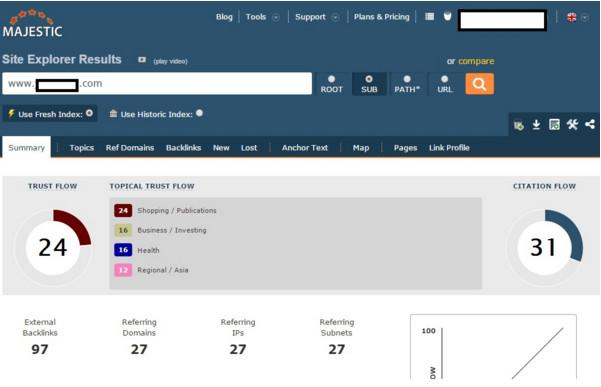Open the Tools menu
Image resolution: width=601 pixels, height=387 pixels.
pyautogui.click(x=256, y=17)
